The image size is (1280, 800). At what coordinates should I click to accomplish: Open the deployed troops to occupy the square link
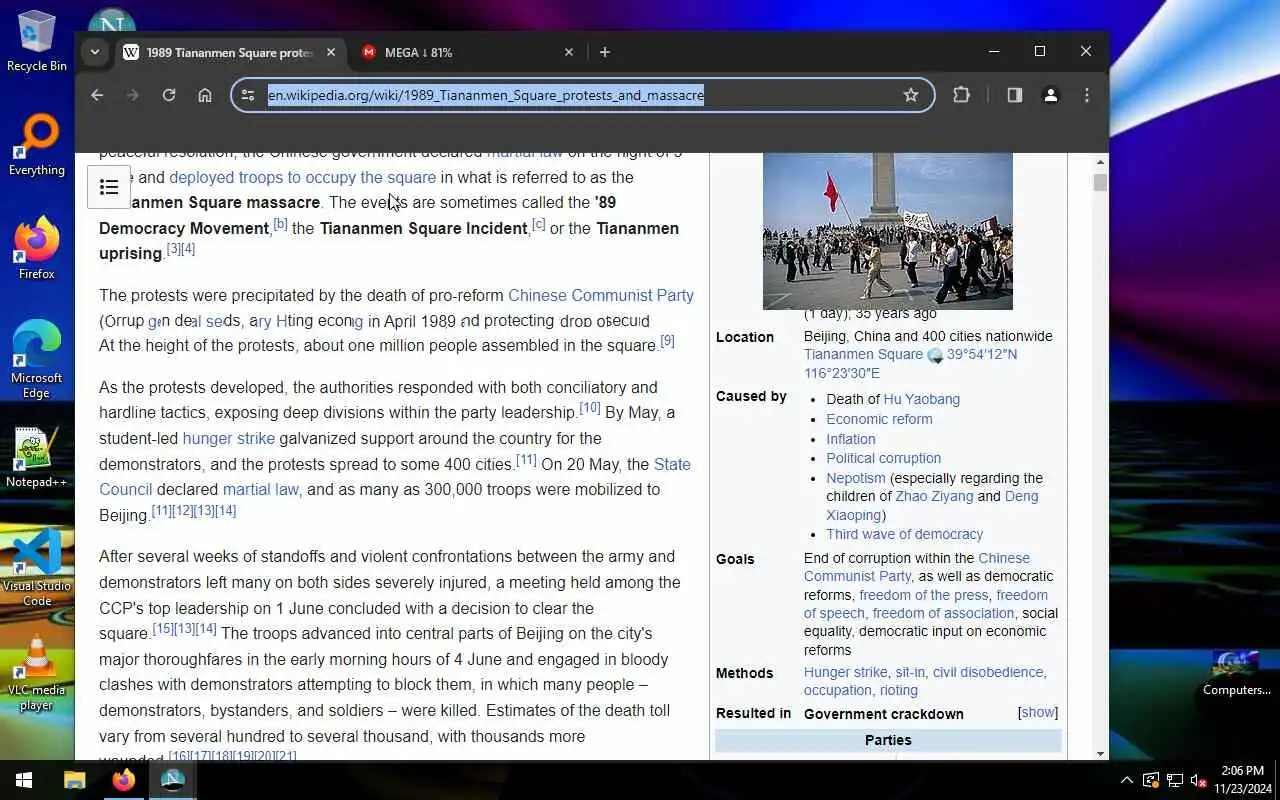(302, 177)
